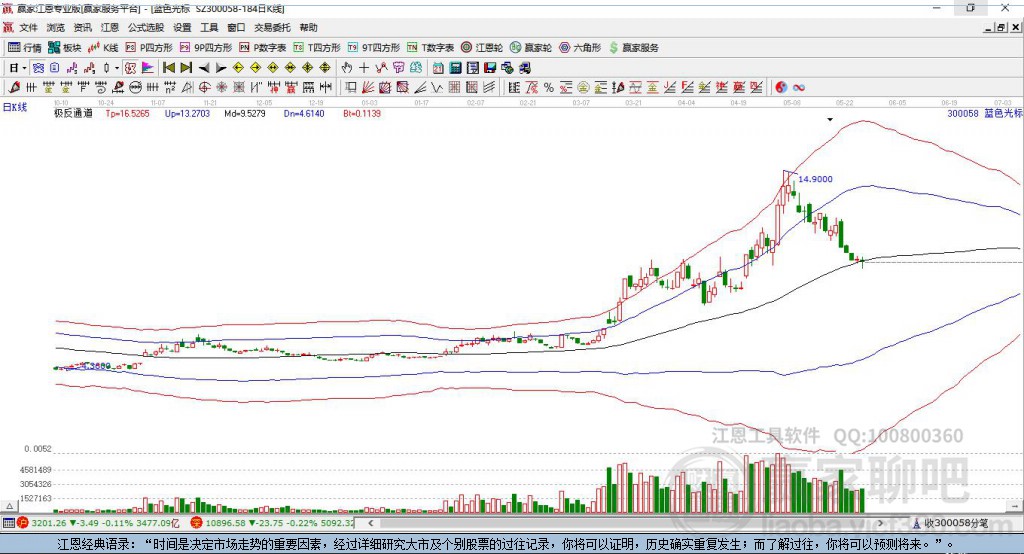Click the circled 金 golden ratio icon

(x=583, y=87)
